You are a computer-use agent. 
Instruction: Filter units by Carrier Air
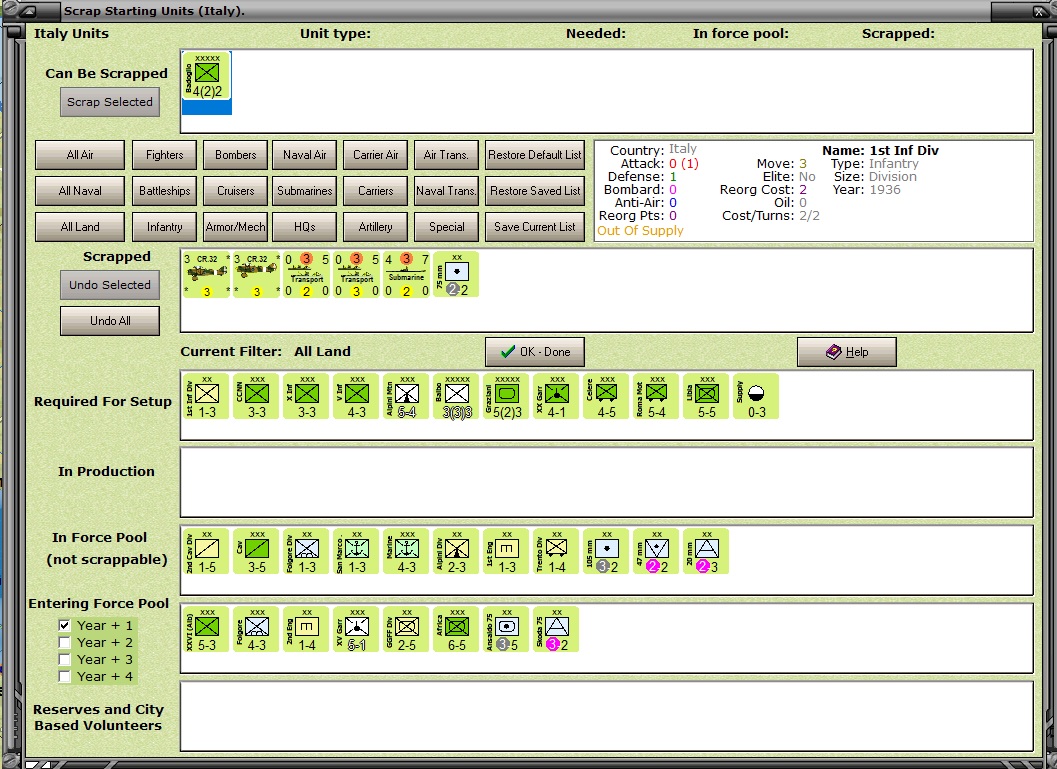[x=375, y=155]
